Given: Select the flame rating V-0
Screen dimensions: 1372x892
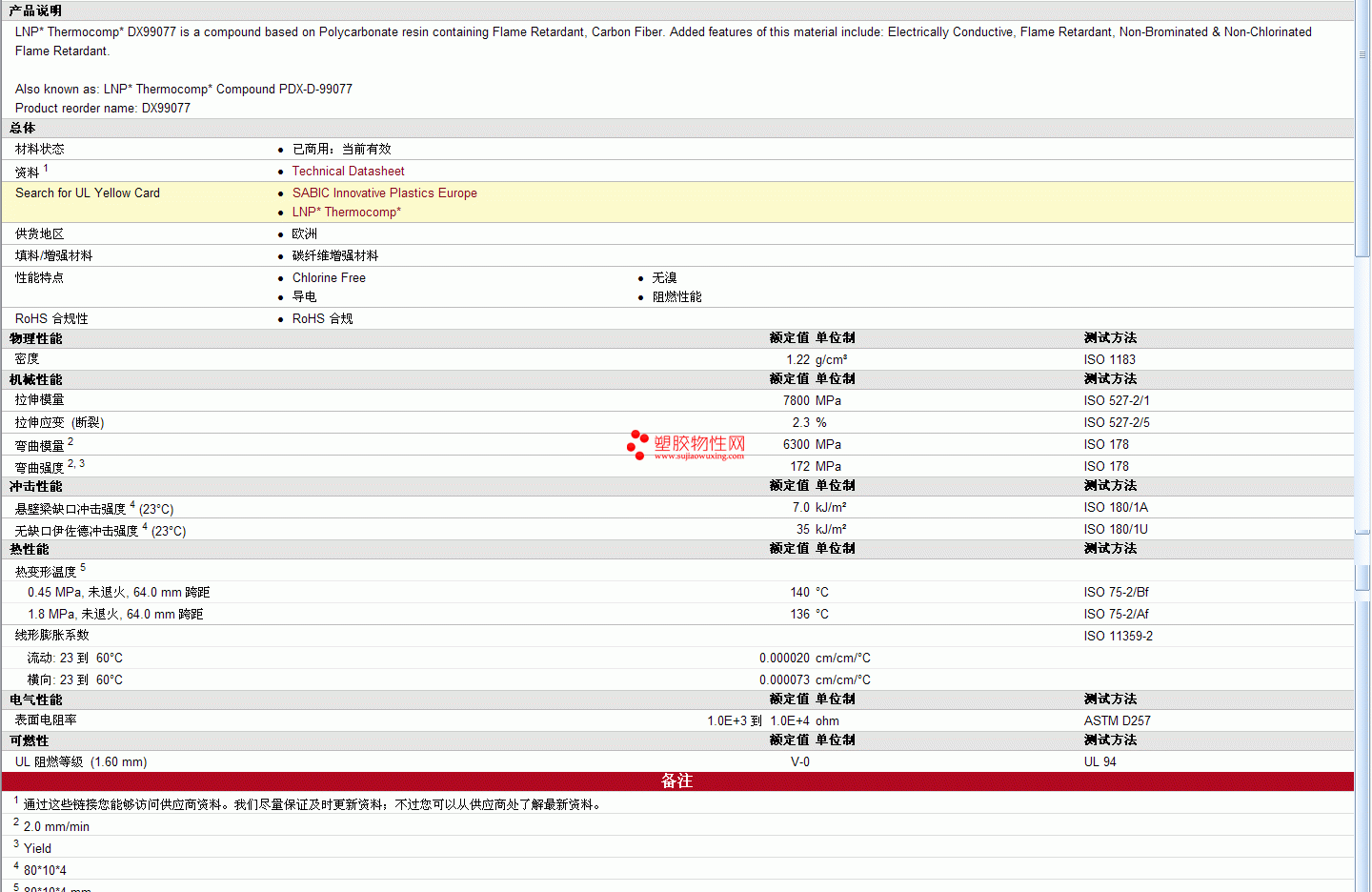Looking at the screenshot, I should [800, 762].
